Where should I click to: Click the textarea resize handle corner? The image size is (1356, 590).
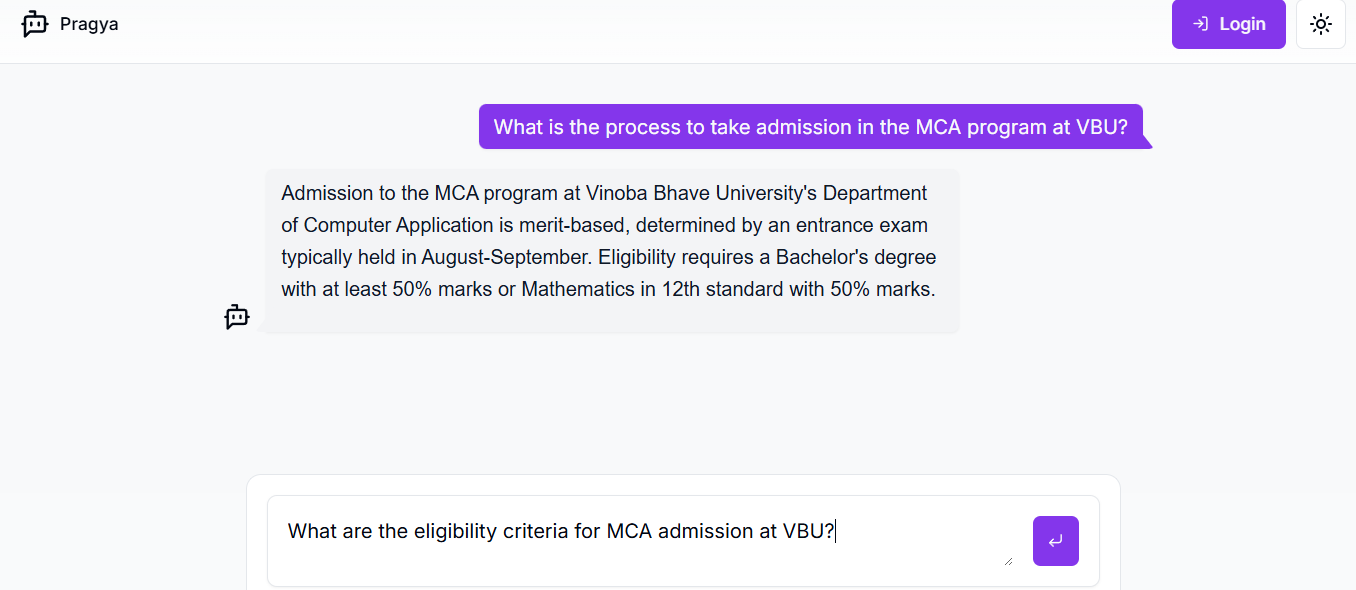1008,561
